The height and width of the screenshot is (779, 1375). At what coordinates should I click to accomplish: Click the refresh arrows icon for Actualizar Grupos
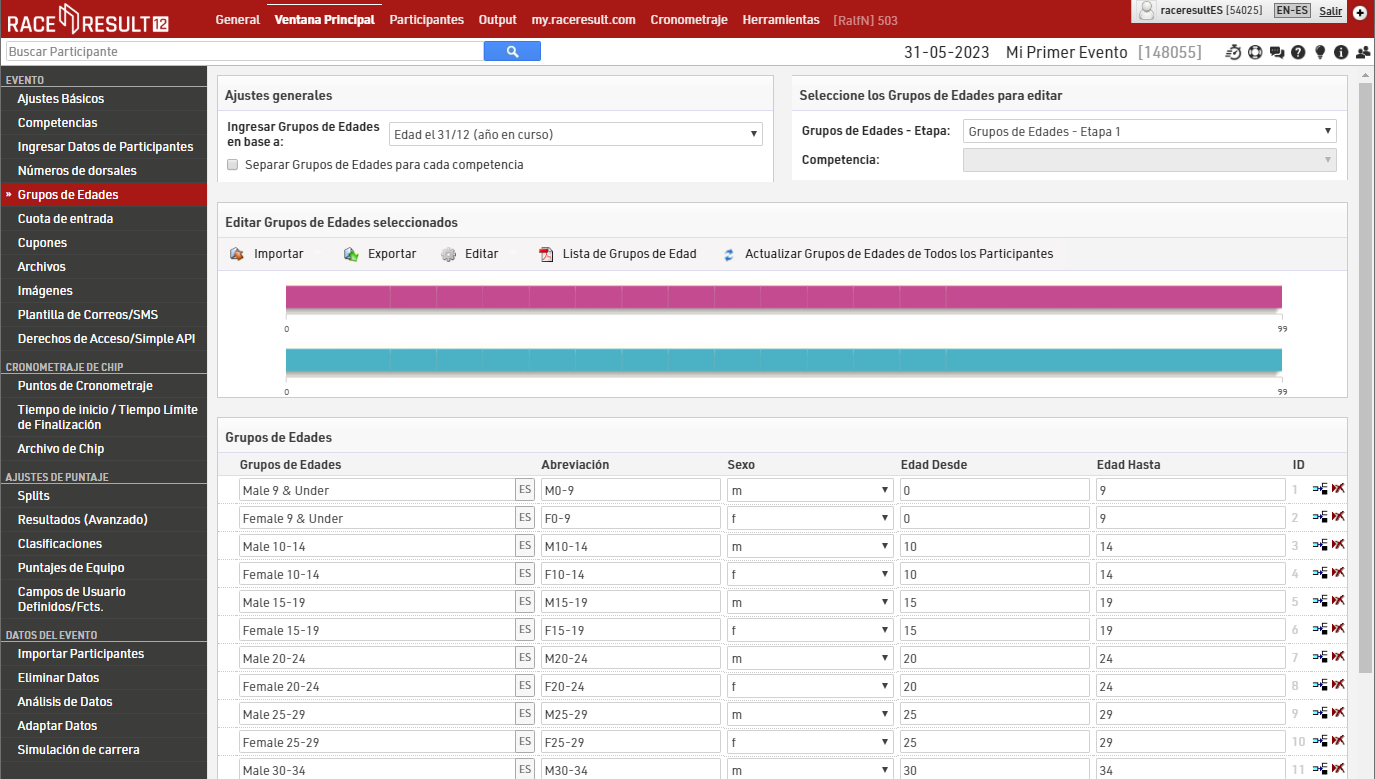[x=729, y=254]
